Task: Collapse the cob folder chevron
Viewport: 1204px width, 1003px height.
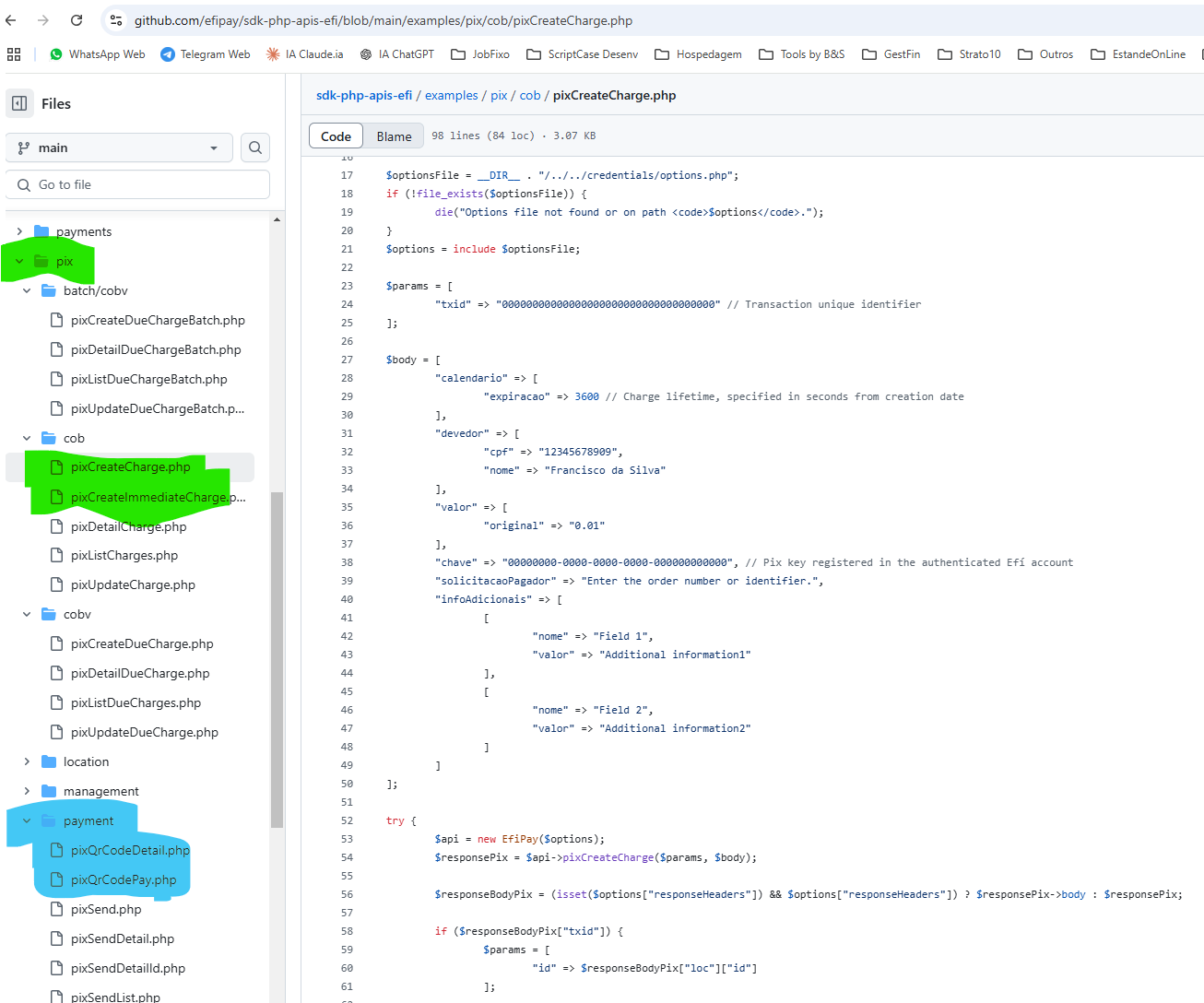Action: pos(27,438)
